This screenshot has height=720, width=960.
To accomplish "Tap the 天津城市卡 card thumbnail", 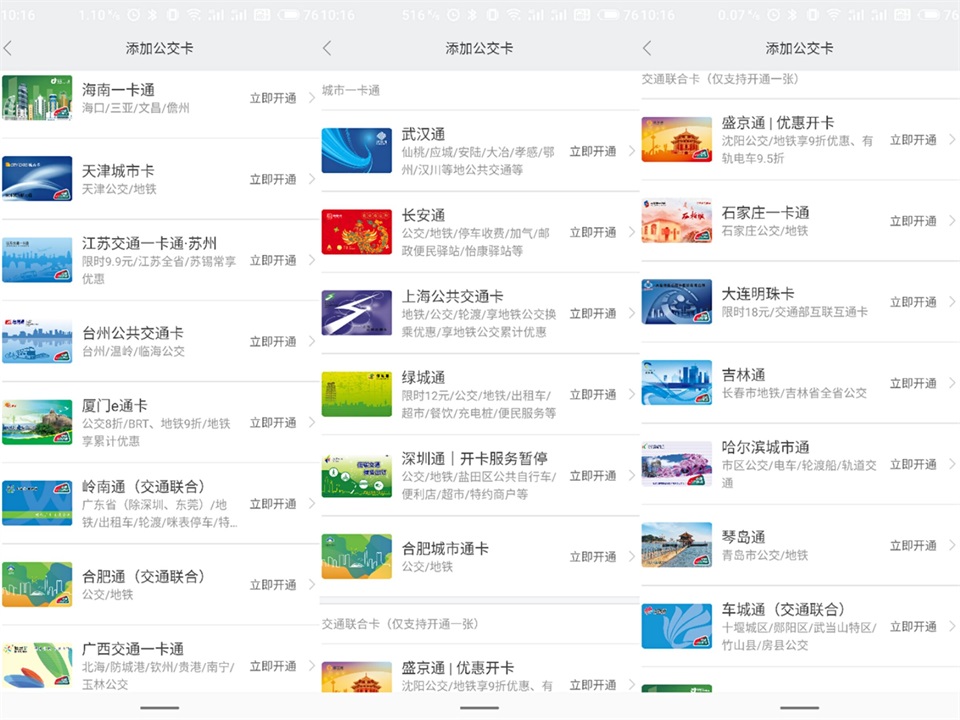I will (x=37, y=179).
